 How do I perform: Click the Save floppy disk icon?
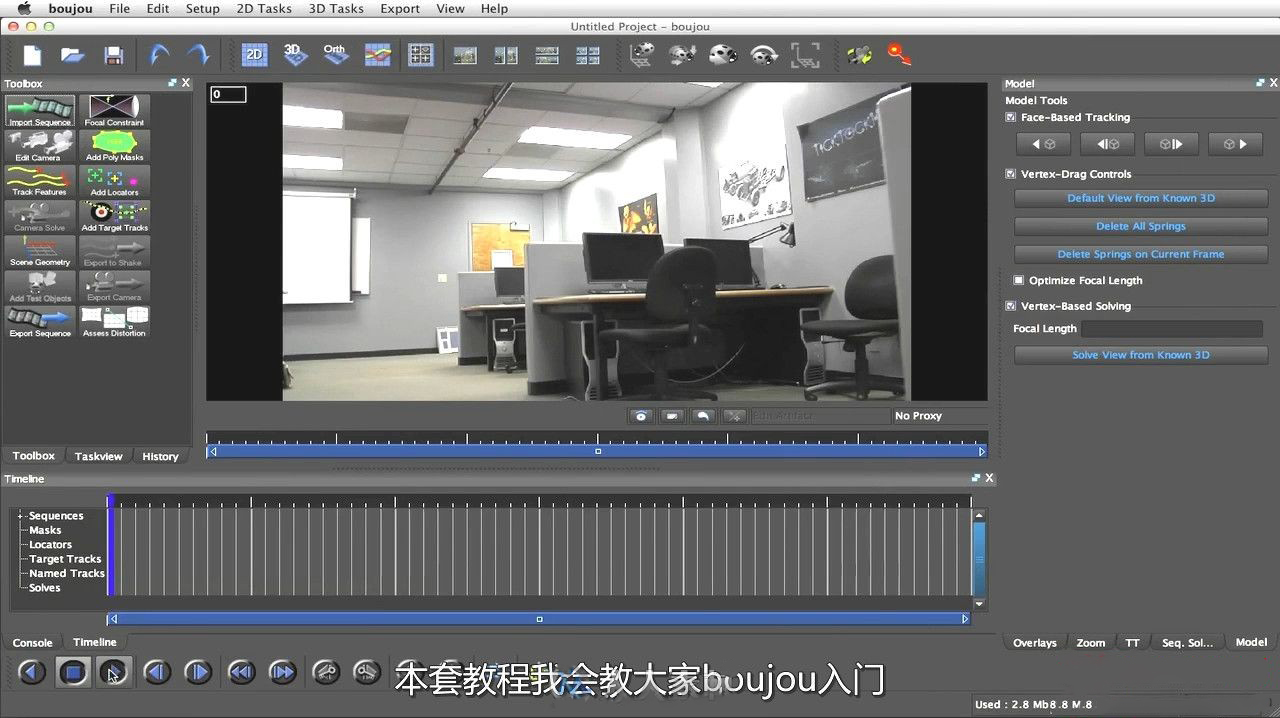pos(114,55)
